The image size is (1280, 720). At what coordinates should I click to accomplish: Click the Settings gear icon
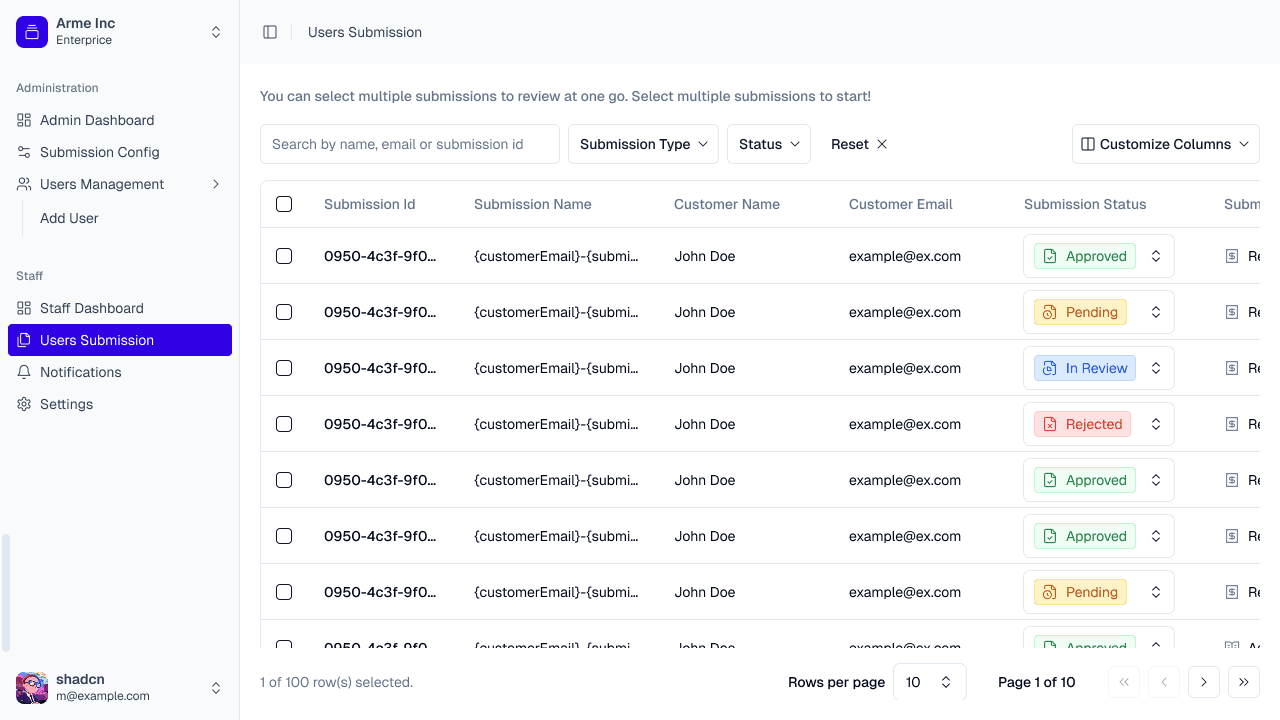[x=22, y=404]
